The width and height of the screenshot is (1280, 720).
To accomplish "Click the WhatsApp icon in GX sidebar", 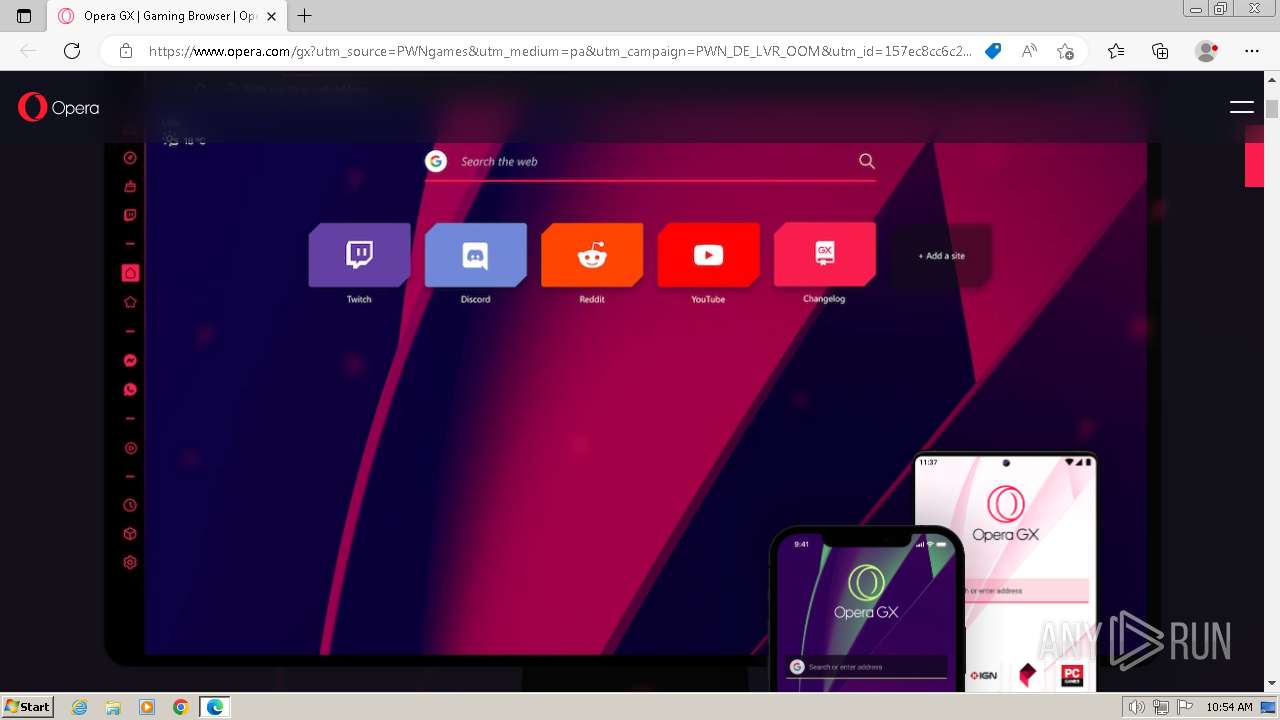I will 130,389.
